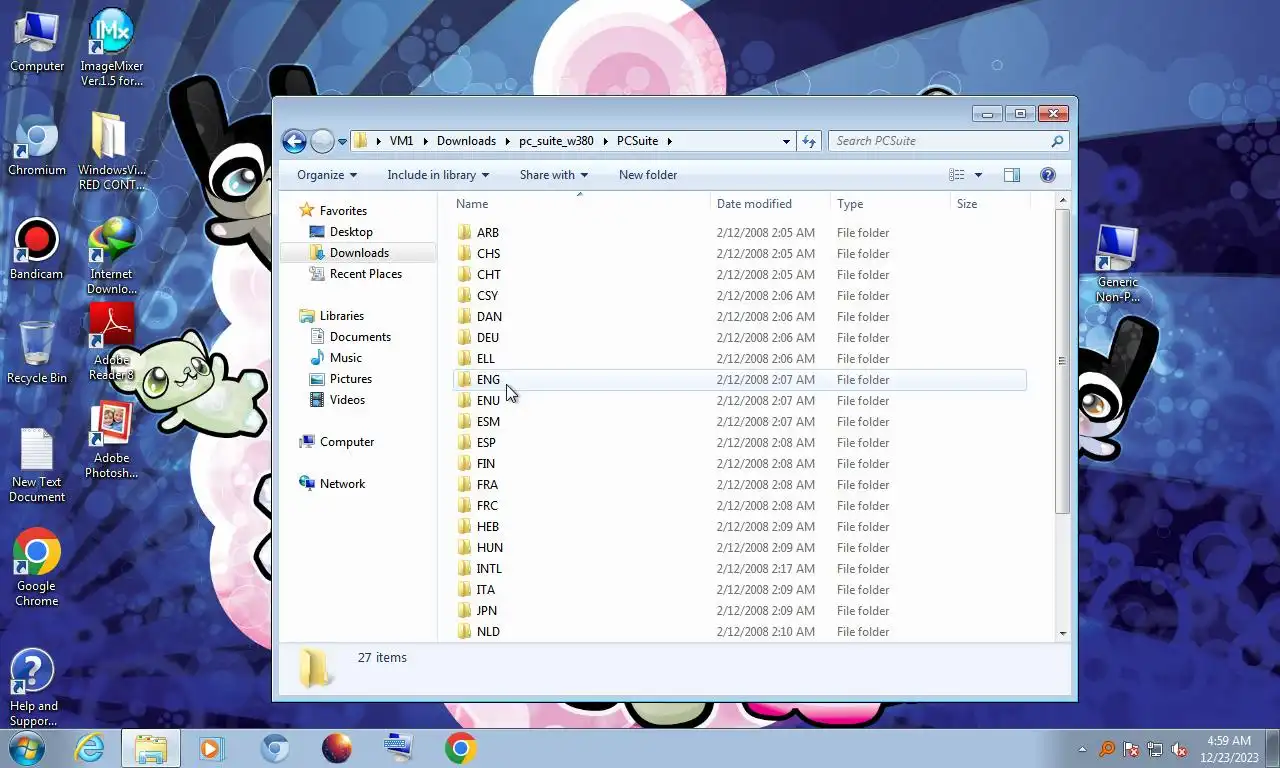1280x768 pixels.
Task: Click the New folder button
Action: (x=648, y=175)
